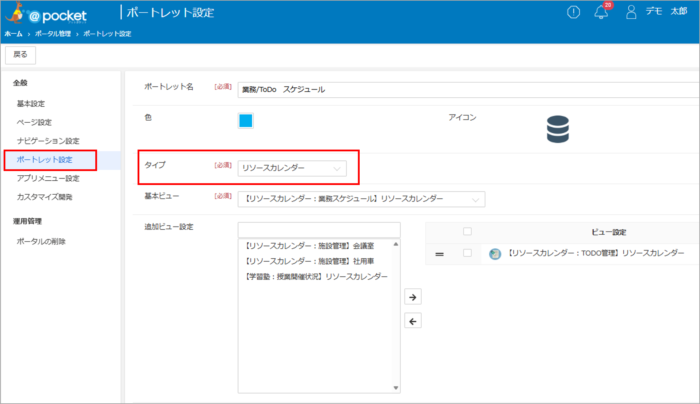Viewport: 700px width, 404px height.
Task: Open the information alert icon
Action: [x=573, y=12]
